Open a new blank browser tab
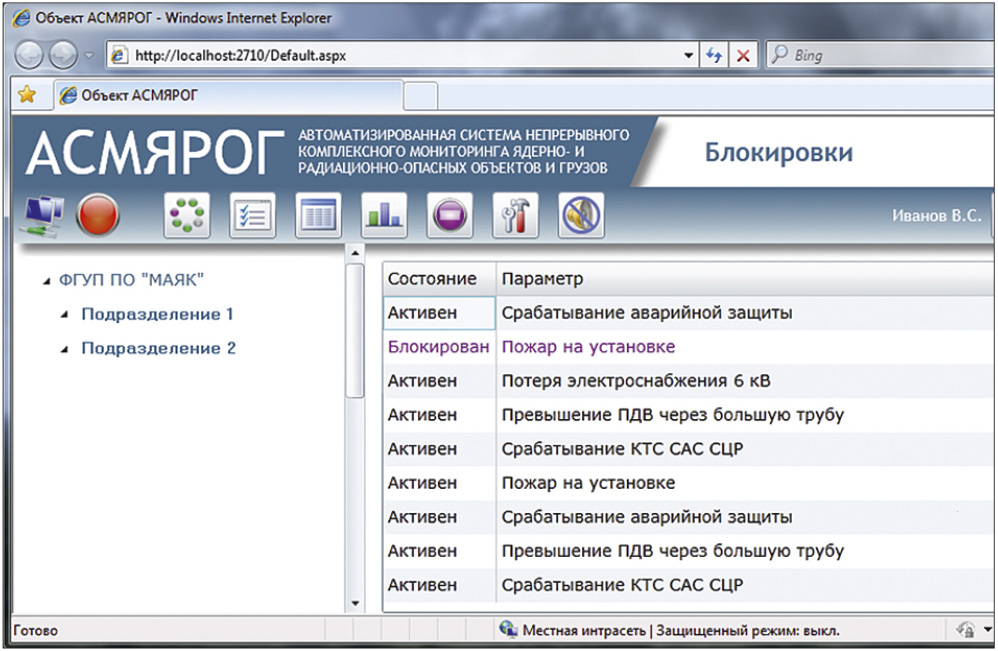The height and width of the screenshot is (651, 998). pos(421,96)
